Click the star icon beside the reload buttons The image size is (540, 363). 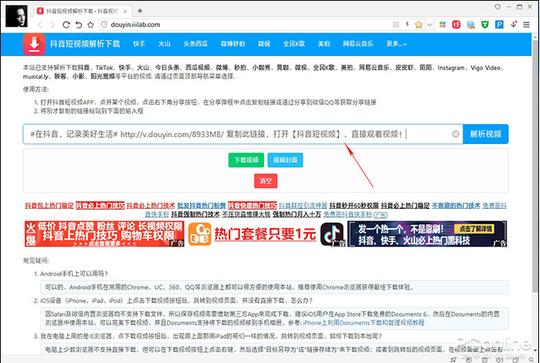pyautogui.click(x=91, y=25)
